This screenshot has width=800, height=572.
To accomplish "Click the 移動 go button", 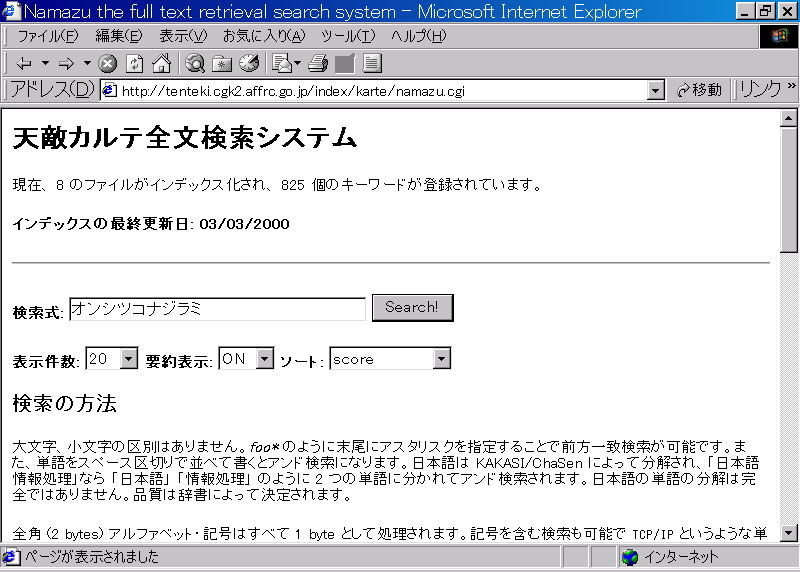I will [699, 90].
